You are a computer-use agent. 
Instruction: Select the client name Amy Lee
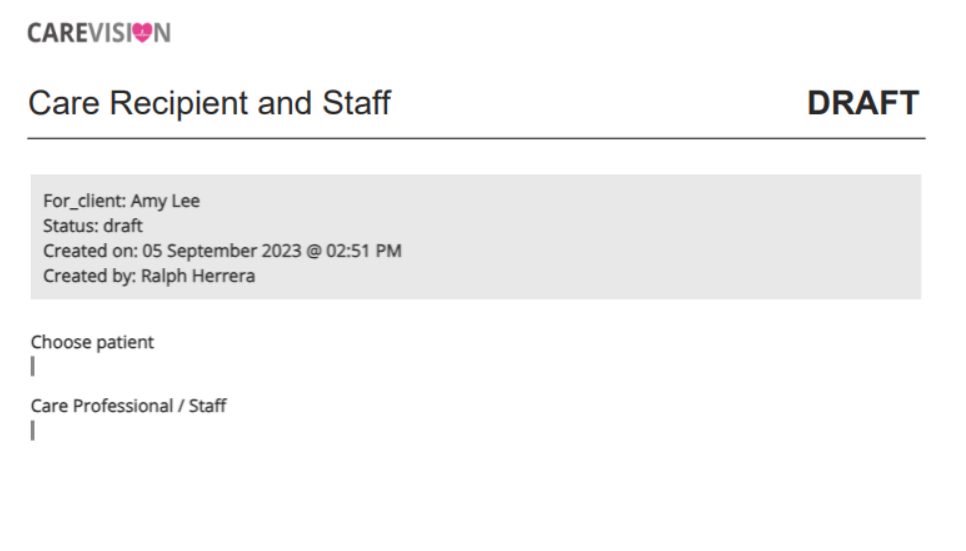click(165, 201)
